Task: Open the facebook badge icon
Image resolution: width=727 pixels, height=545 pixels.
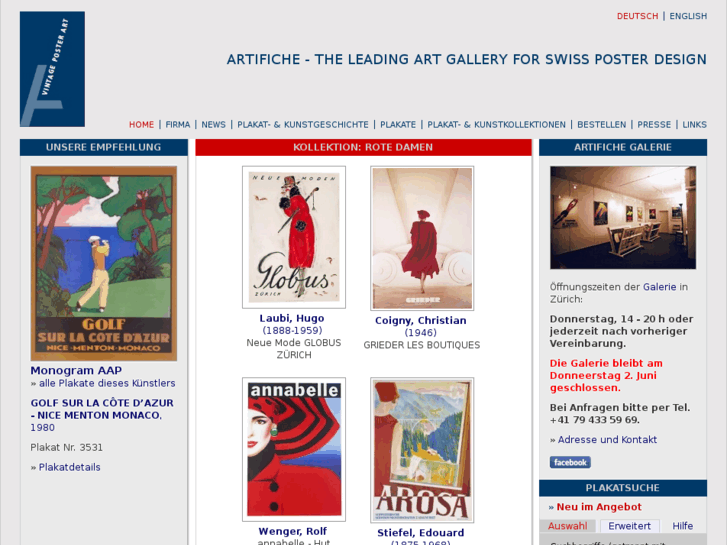Action: (x=570, y=462)
